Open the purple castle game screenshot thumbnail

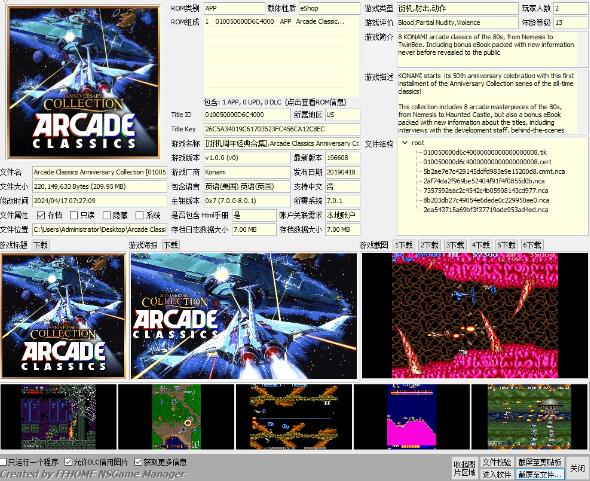59,417
